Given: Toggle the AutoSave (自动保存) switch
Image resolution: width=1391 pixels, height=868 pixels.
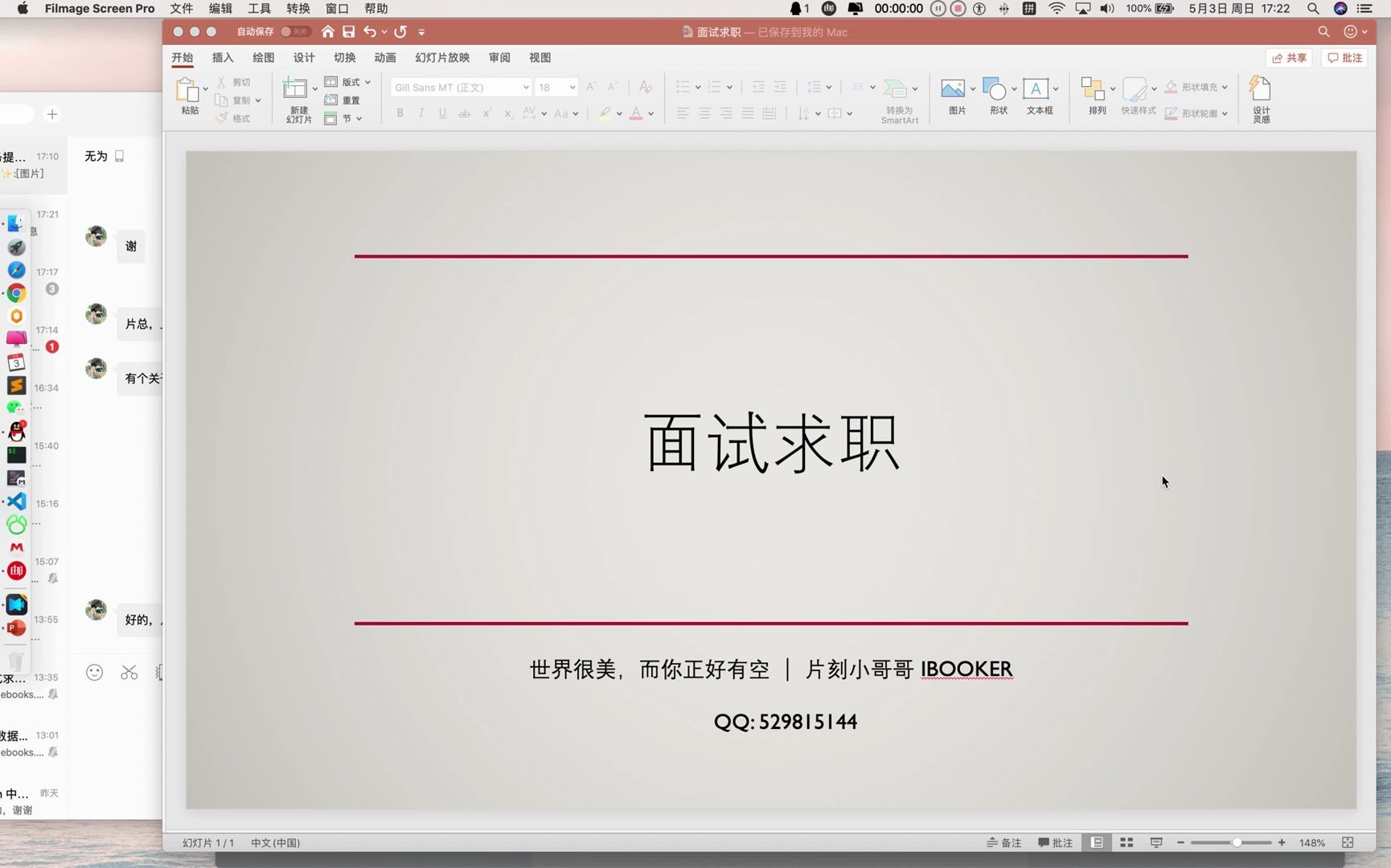Looking at the screenshot, I should point(294,31).
